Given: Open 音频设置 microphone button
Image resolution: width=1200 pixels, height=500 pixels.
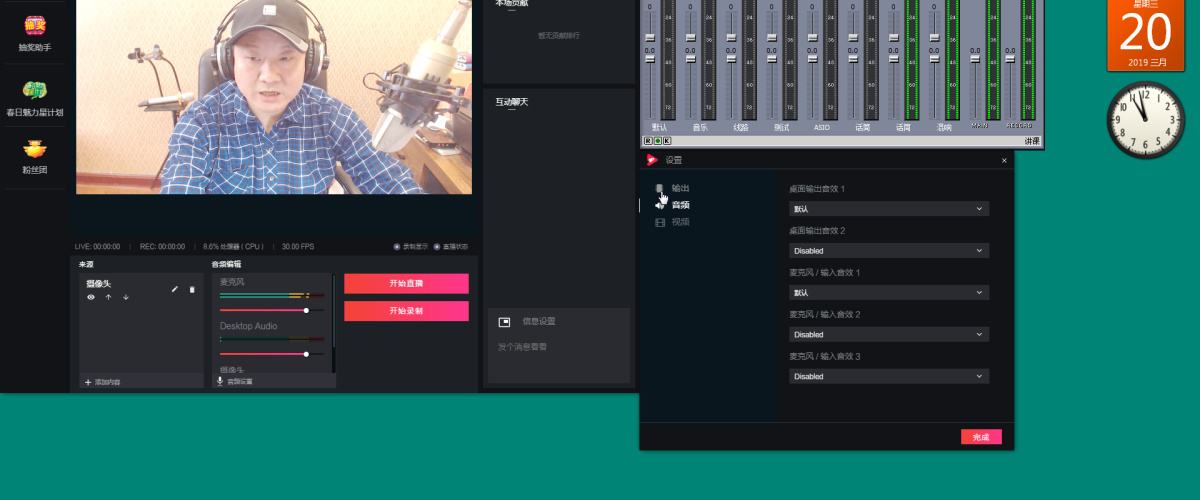Looking at the screenshot, I should (x=235, y=381).
